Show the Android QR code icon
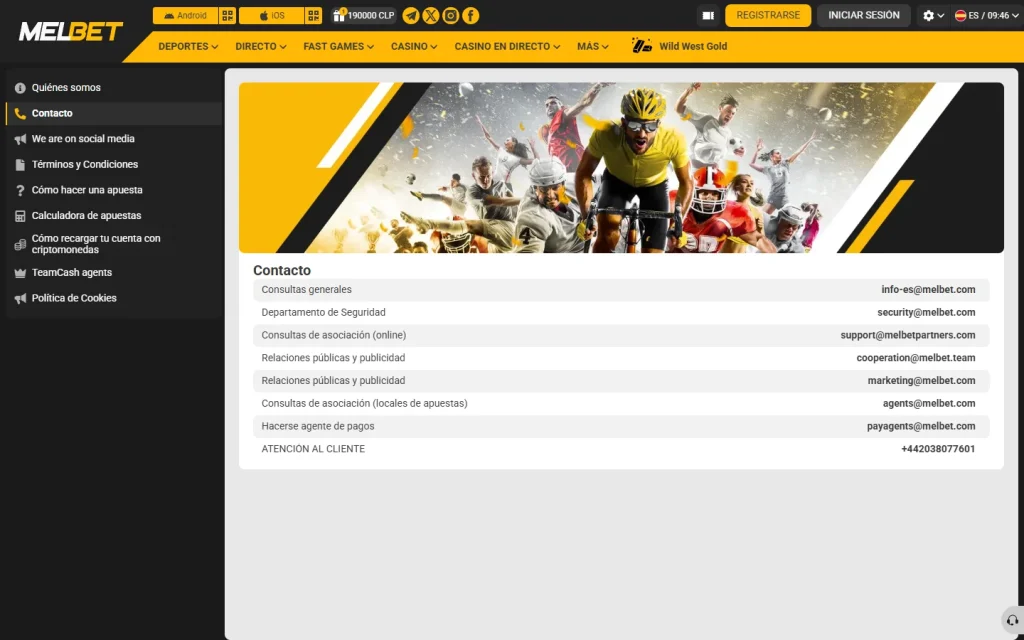This screenshot has height=640, width=1024. point(227,16)
